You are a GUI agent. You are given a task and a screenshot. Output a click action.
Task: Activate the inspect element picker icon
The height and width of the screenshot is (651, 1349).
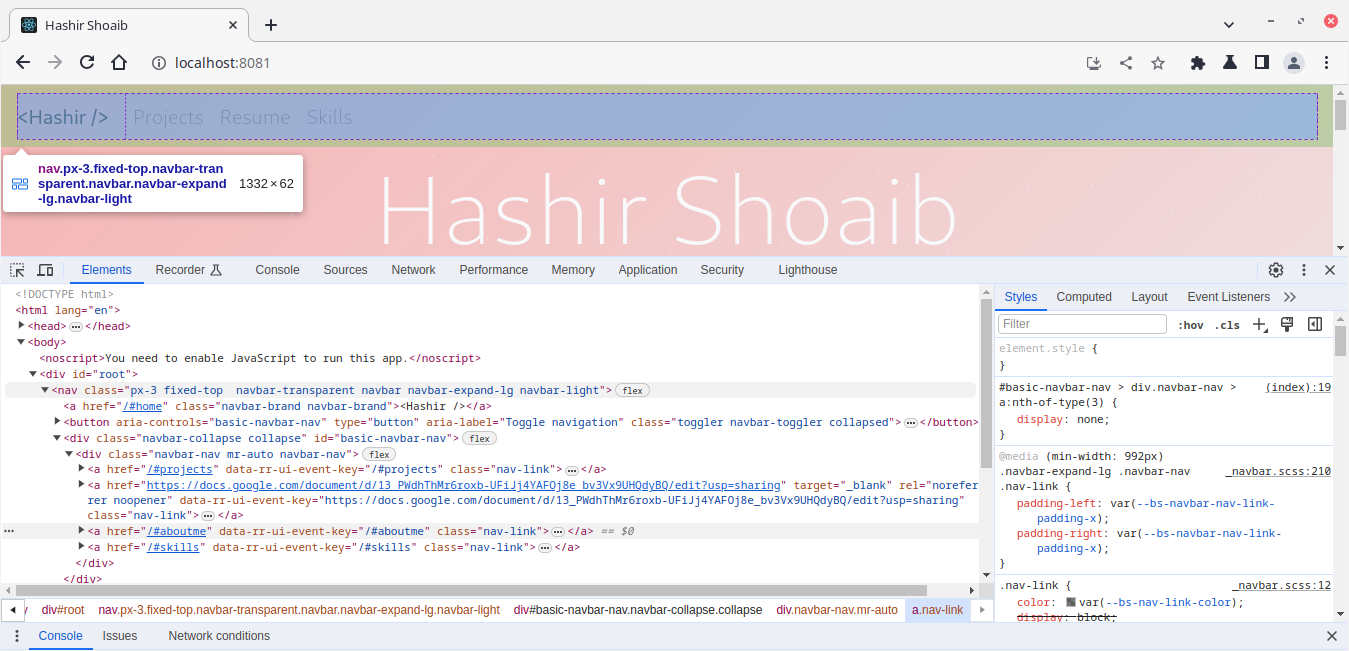point(17,270)
